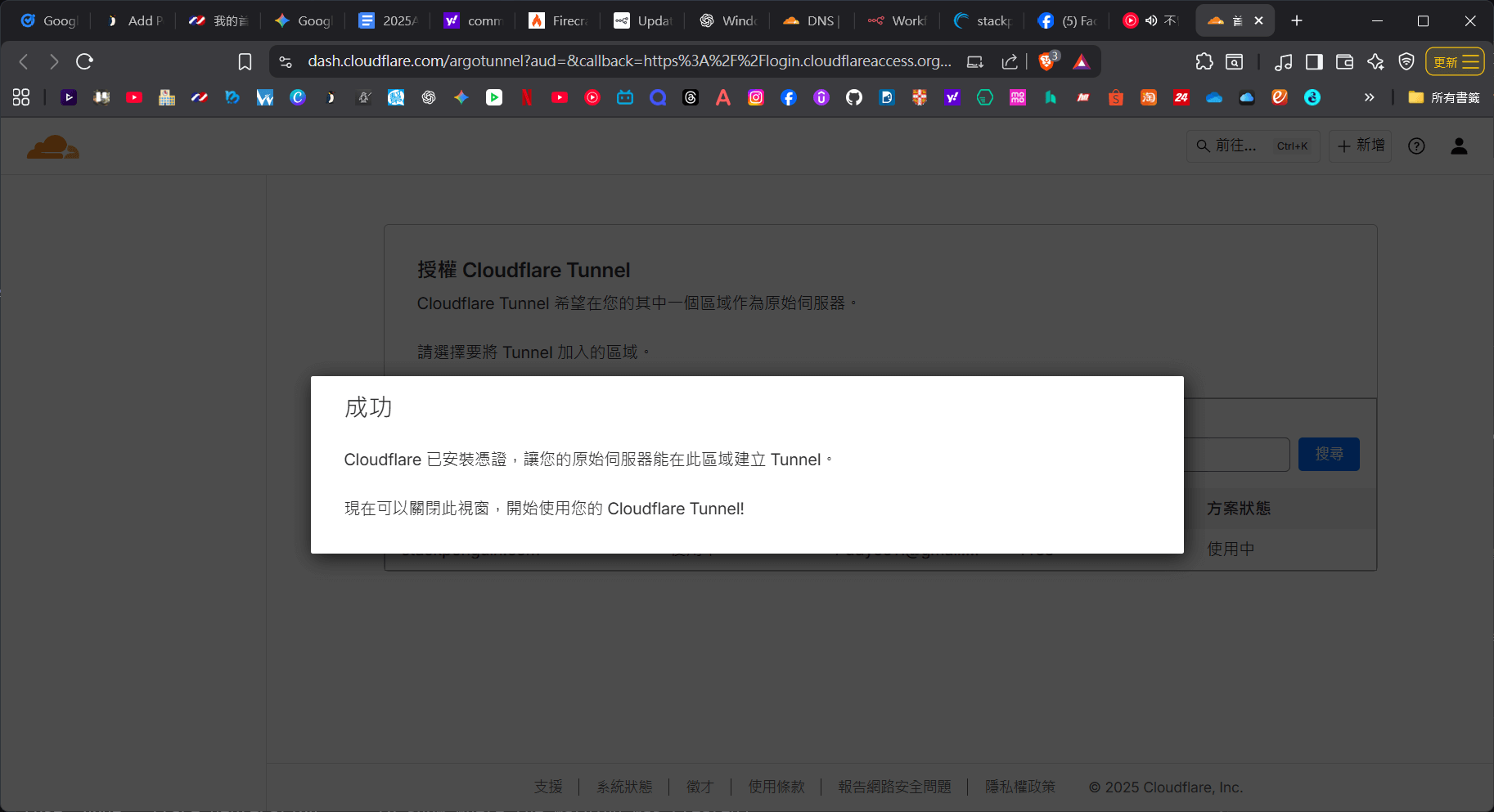Click the 隱私權政策 footer link
The height and width of the screenshot is (812, 1494).
pos(1019,787)
